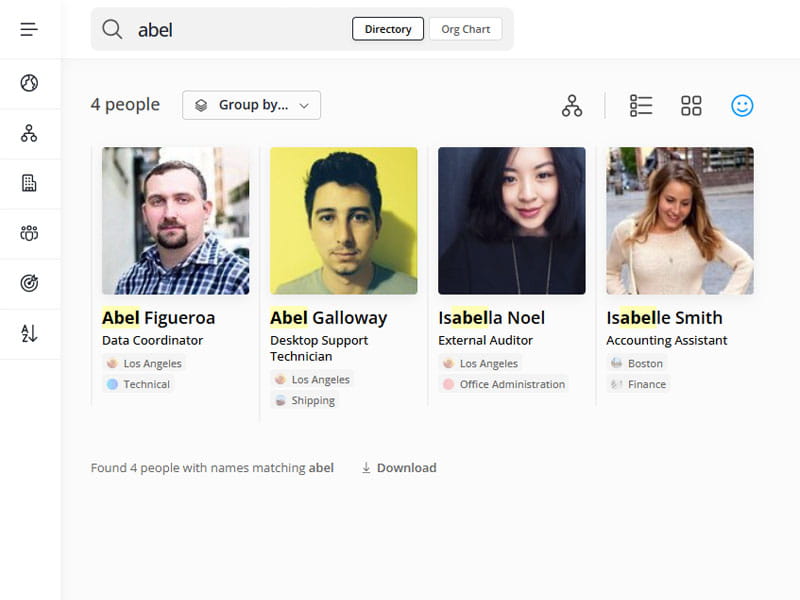
Task: Toggle list view for search results
Action: [641, 105]
